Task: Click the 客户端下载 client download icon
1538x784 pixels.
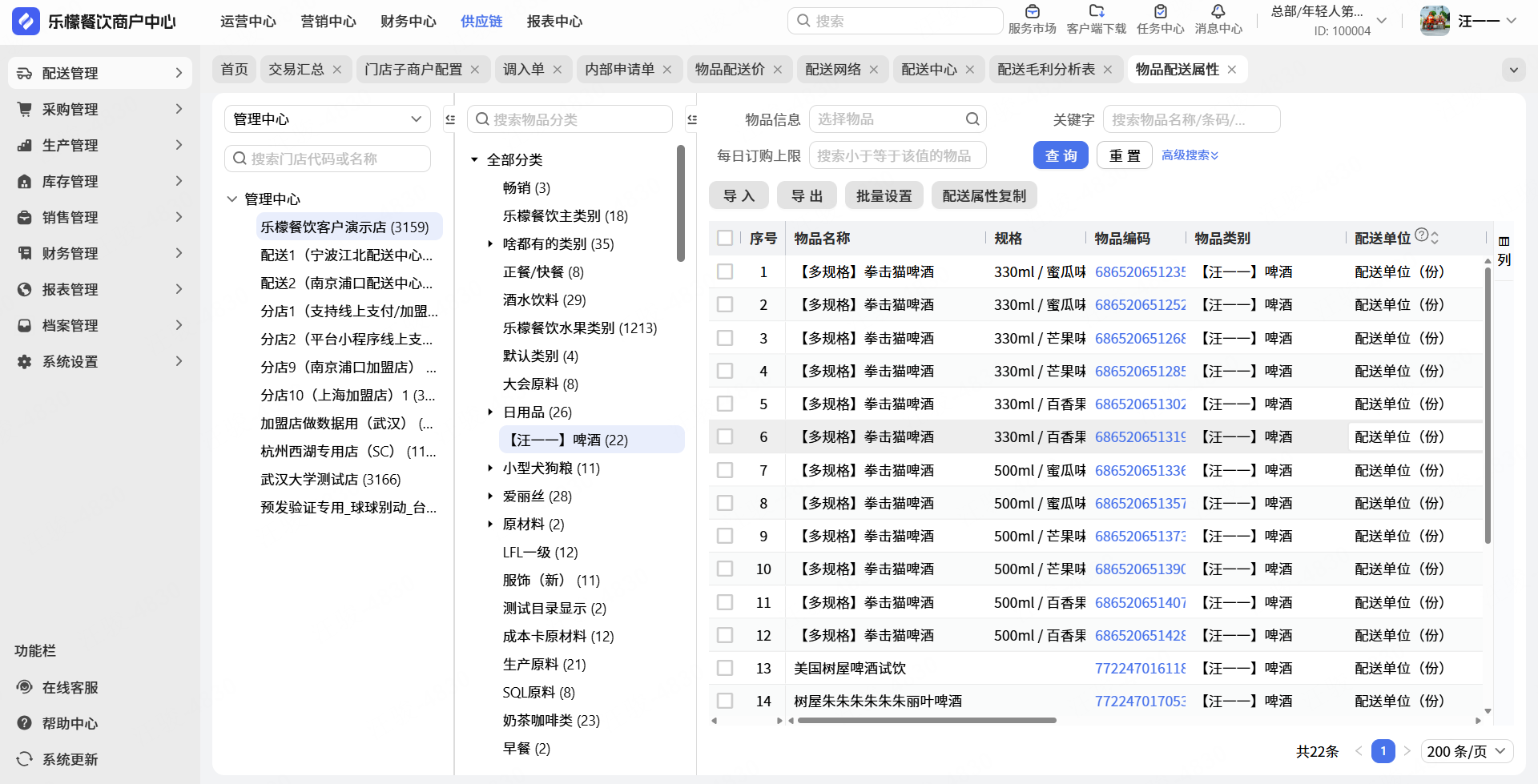Action: (x=1096, y=12)
